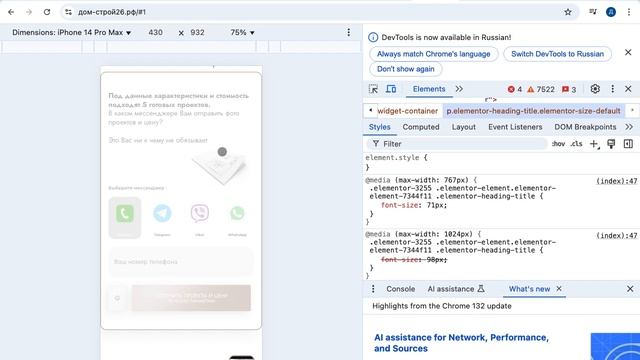This screenshot has width=640, height=360.
Task: Go back with the browser back arrow
Action: 11,12
